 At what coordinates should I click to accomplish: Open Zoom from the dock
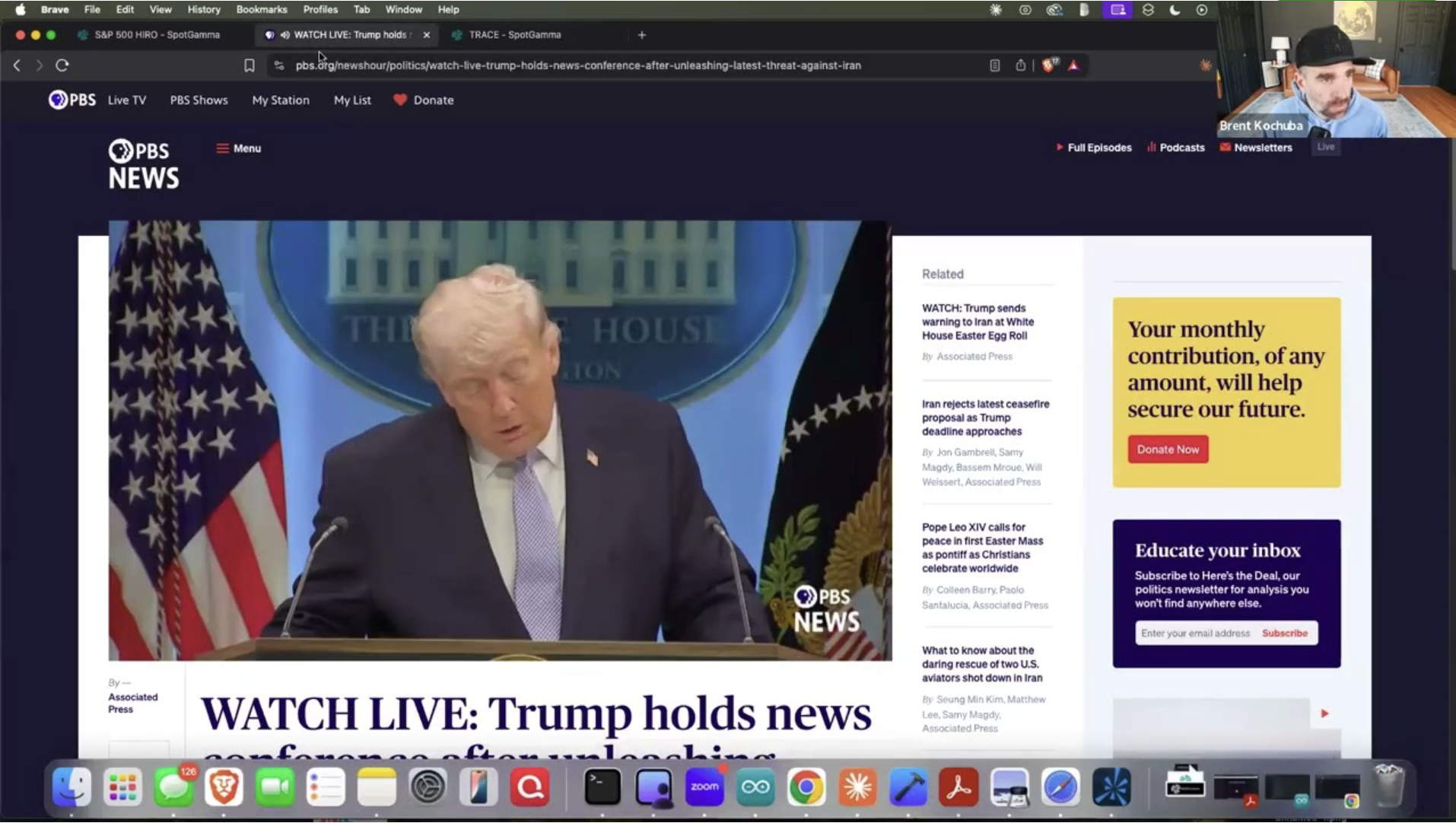704,787
